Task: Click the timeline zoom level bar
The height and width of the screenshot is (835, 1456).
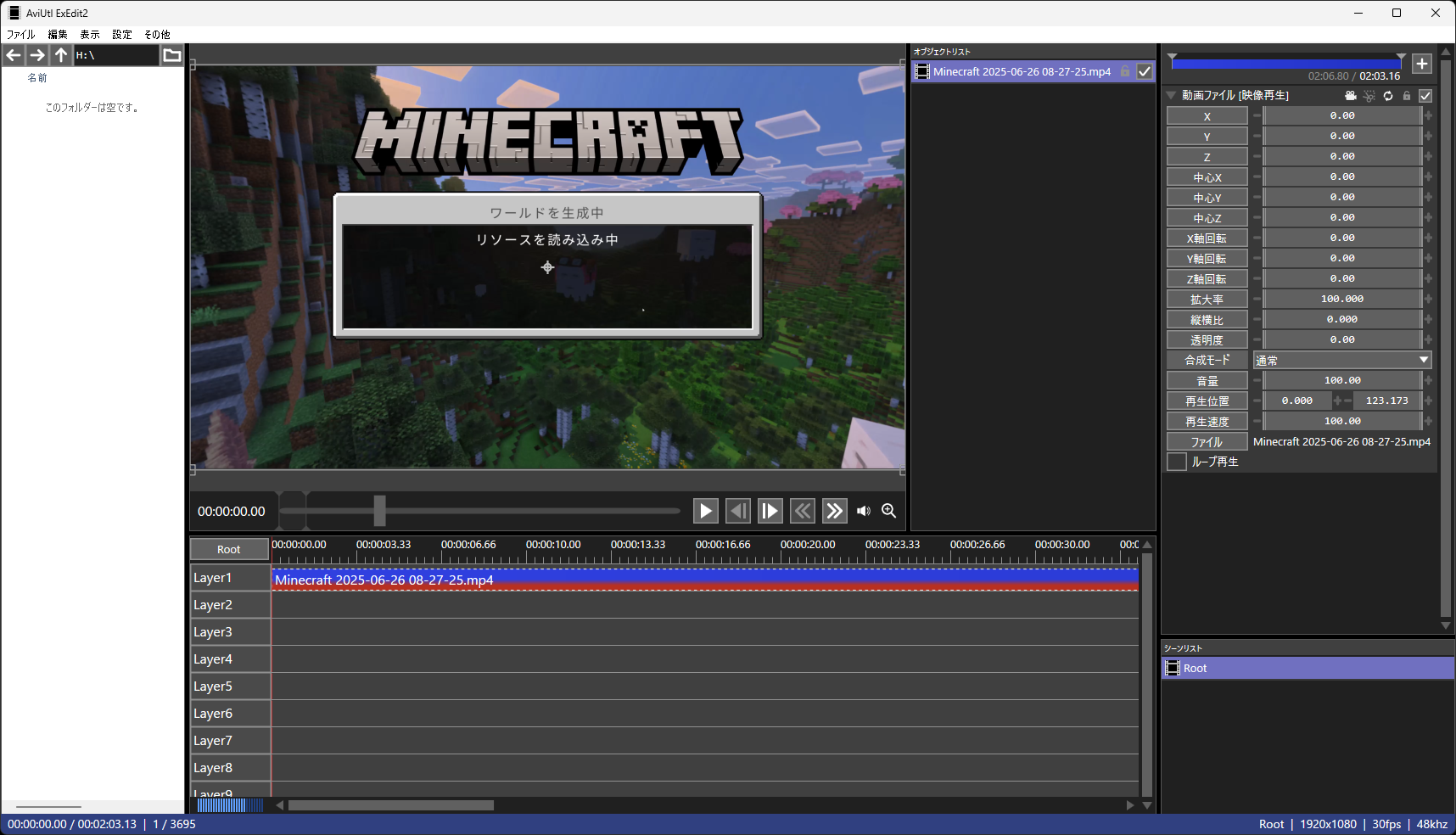Action: pyautogui.click(x=229, y=805)
